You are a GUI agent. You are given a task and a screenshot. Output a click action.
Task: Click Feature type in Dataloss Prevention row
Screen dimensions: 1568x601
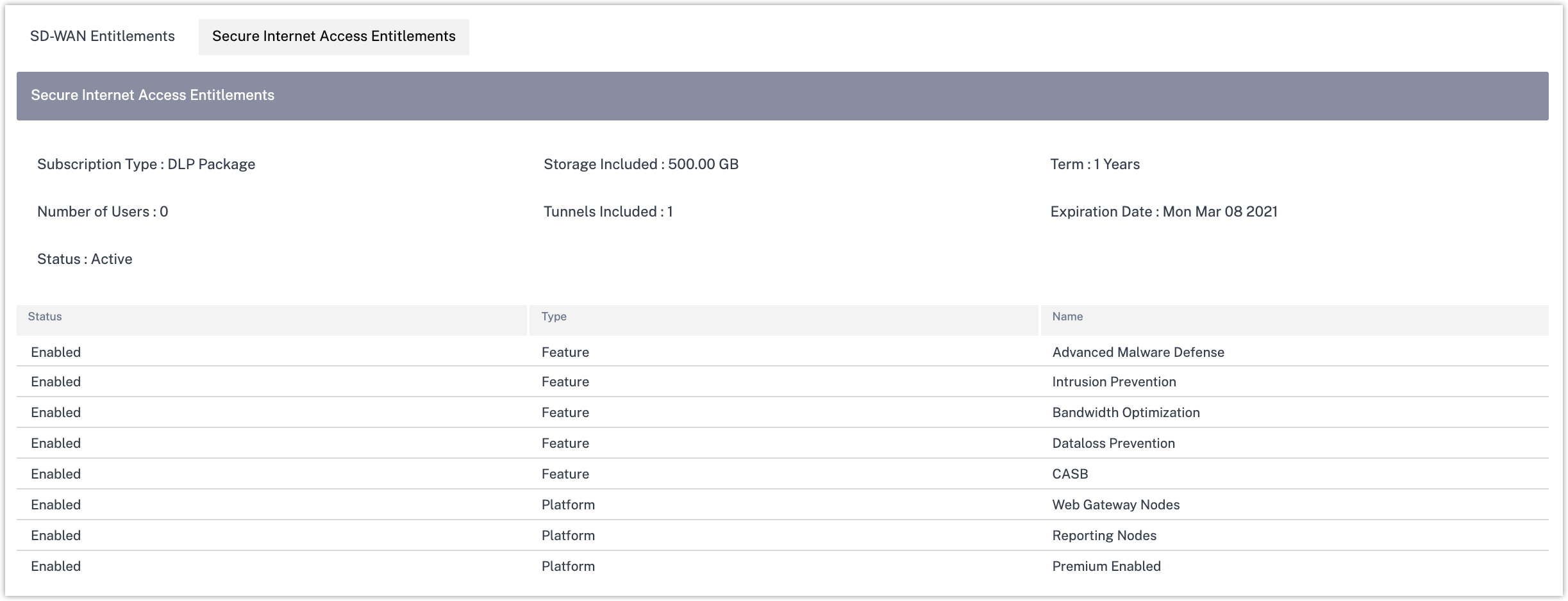(565, 443)
